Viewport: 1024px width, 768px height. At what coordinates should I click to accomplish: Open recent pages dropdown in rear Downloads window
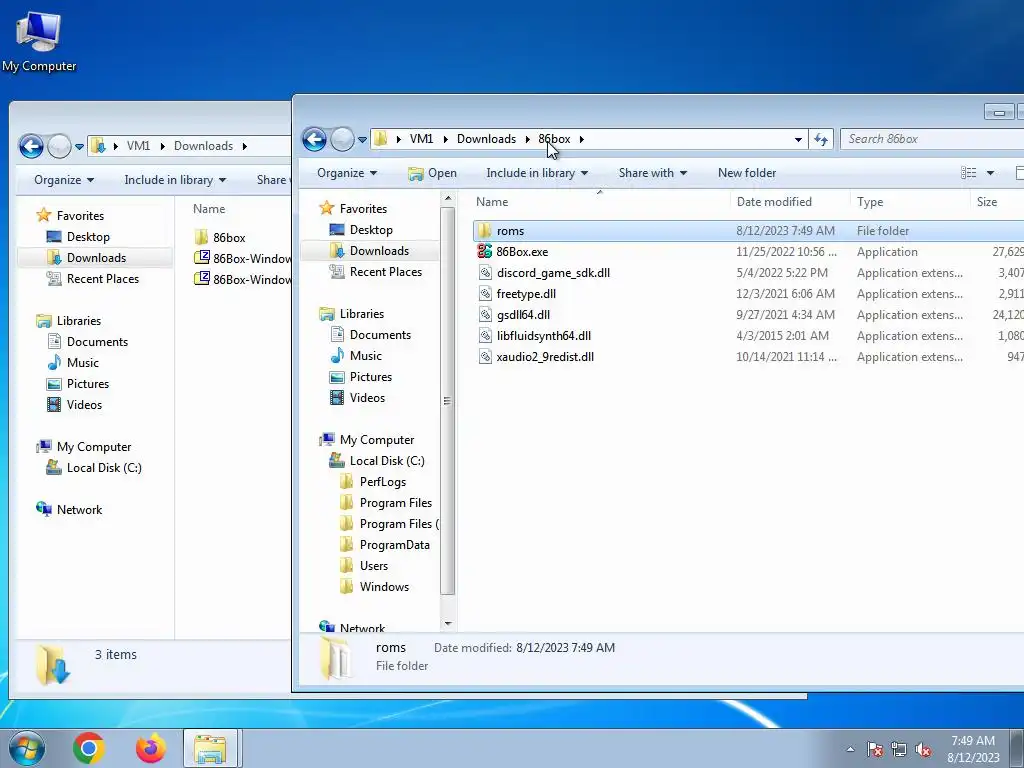click(x=79, y=147)
